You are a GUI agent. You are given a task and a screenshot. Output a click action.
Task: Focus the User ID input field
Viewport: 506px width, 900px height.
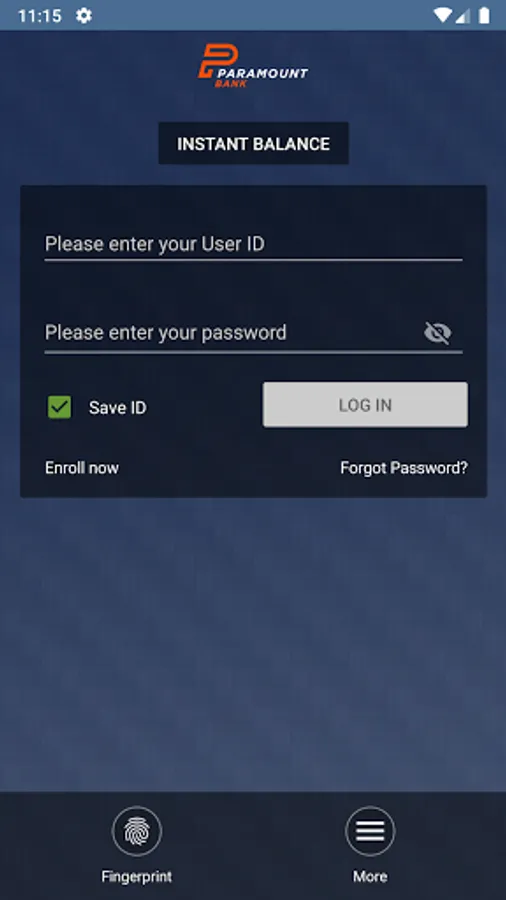tap(254, 245)
